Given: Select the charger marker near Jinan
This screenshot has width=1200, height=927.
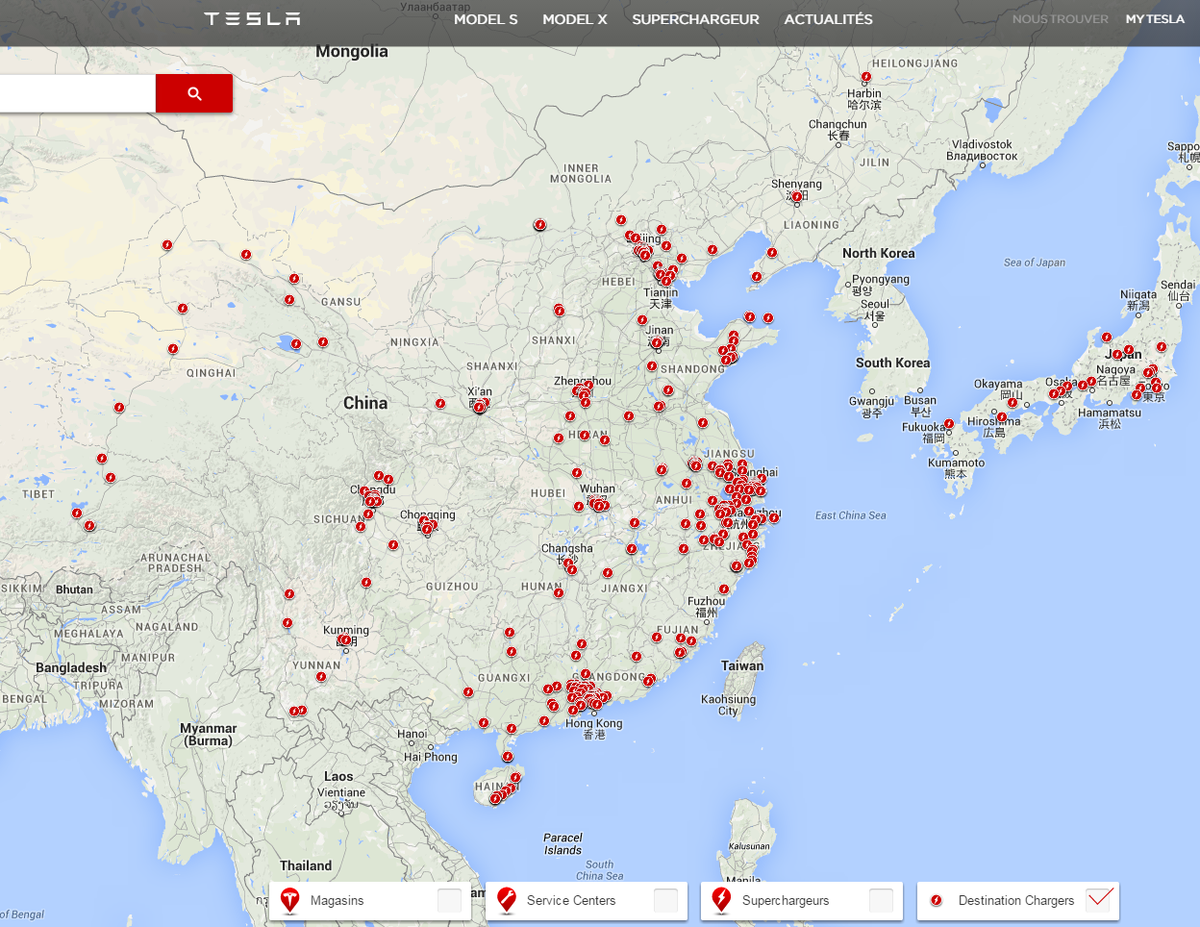Looking at the screenshot, I should pos(656,343).
